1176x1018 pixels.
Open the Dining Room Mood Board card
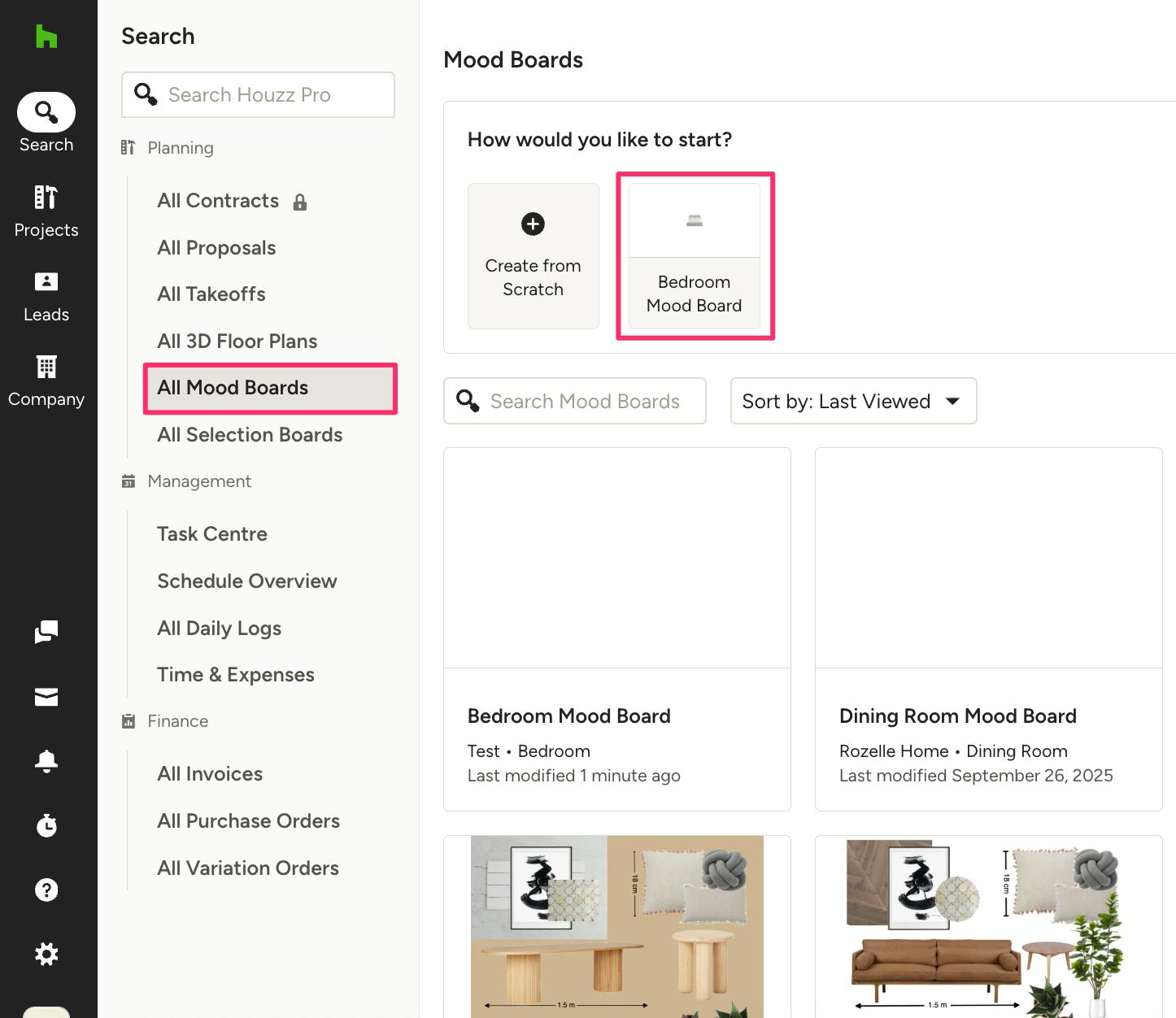click(988, 629)
